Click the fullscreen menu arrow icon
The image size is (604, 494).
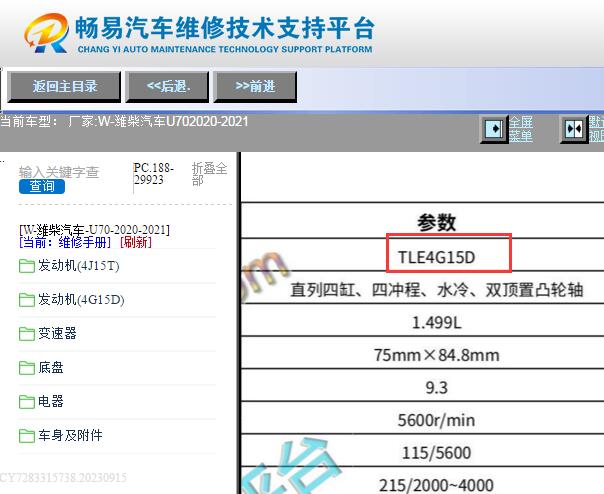[x=494, y=128]
